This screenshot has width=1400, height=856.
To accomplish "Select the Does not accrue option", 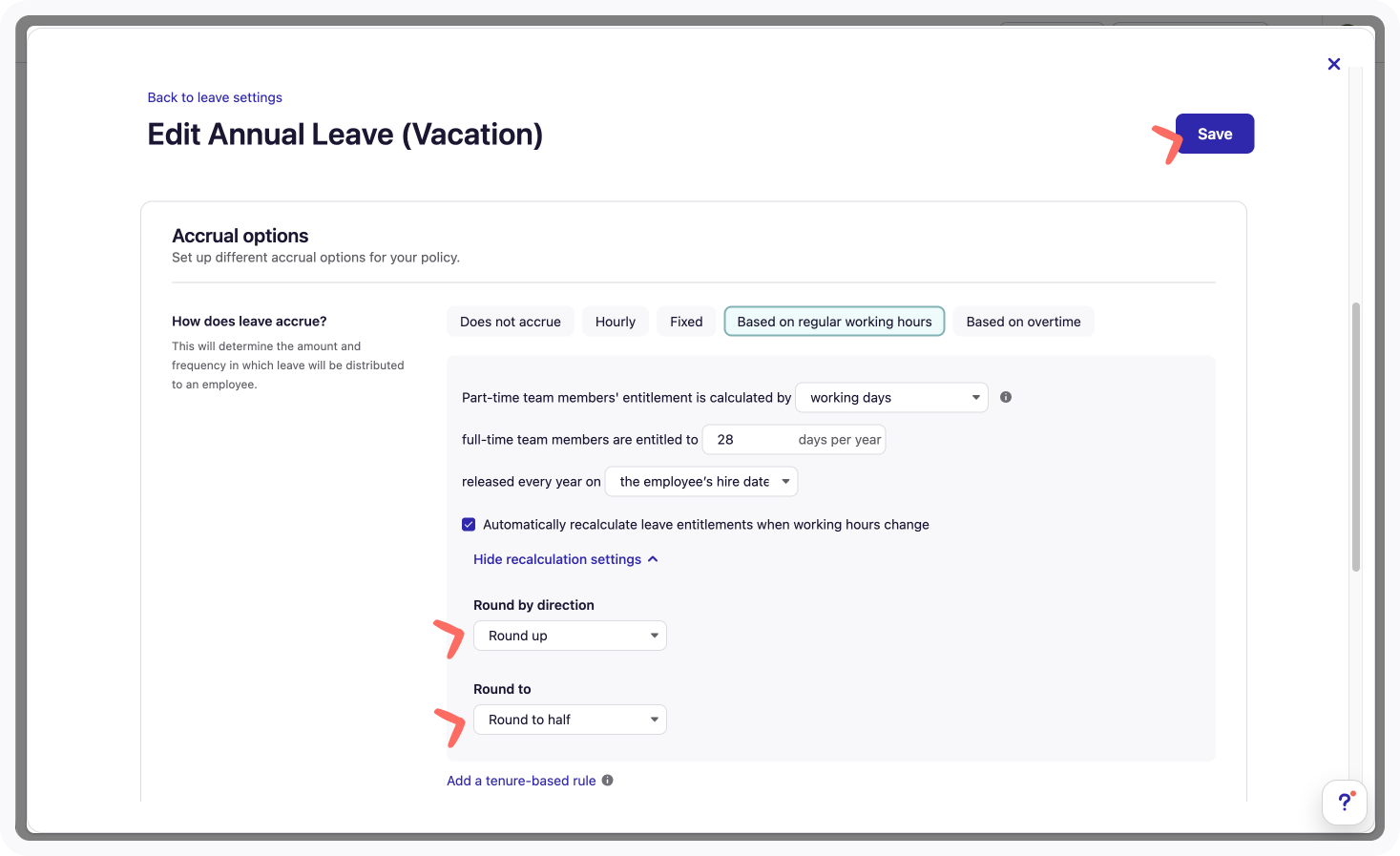I will tap(511, 322).
